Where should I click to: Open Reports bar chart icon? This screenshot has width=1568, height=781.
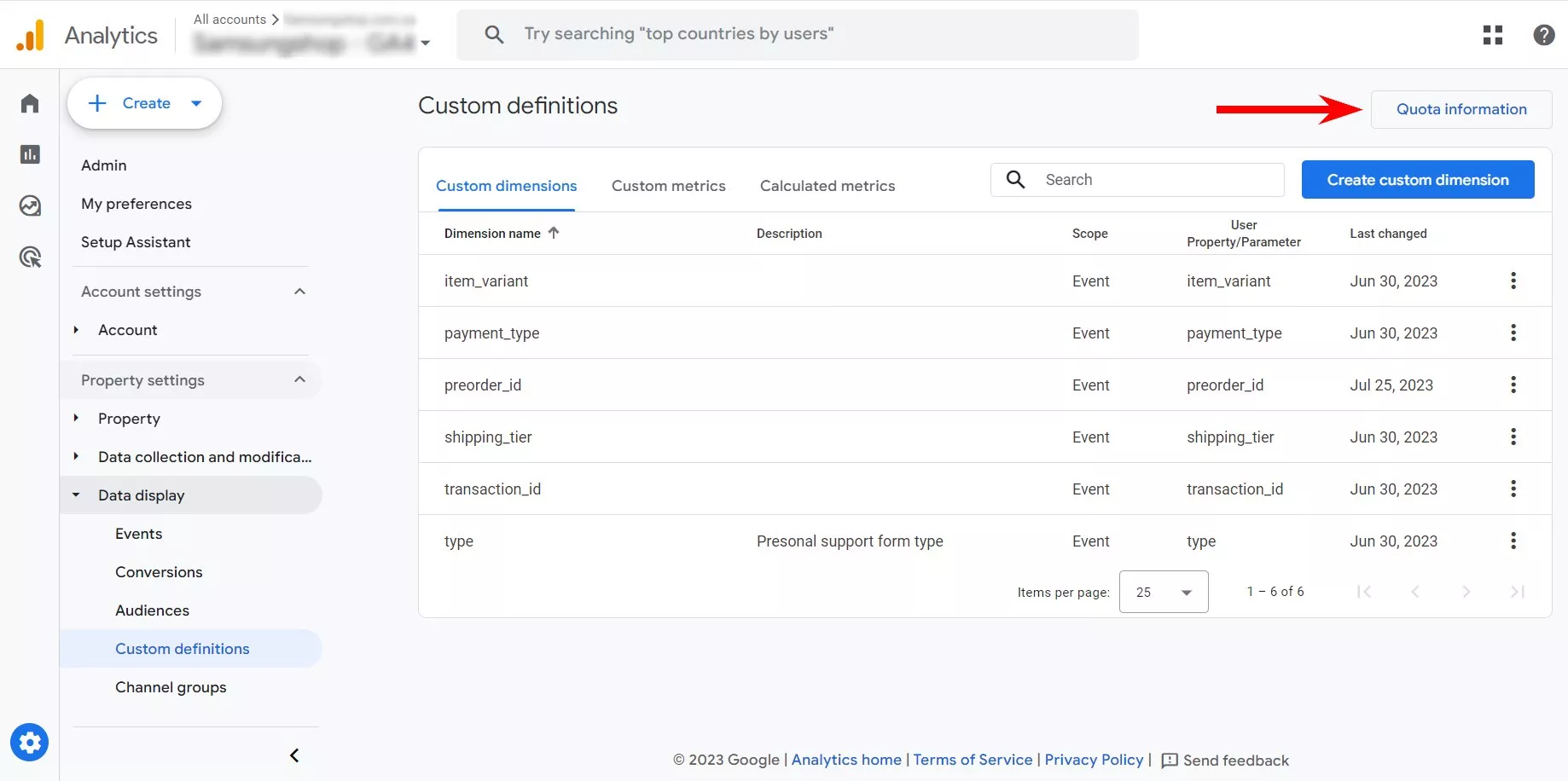point(30,154)
